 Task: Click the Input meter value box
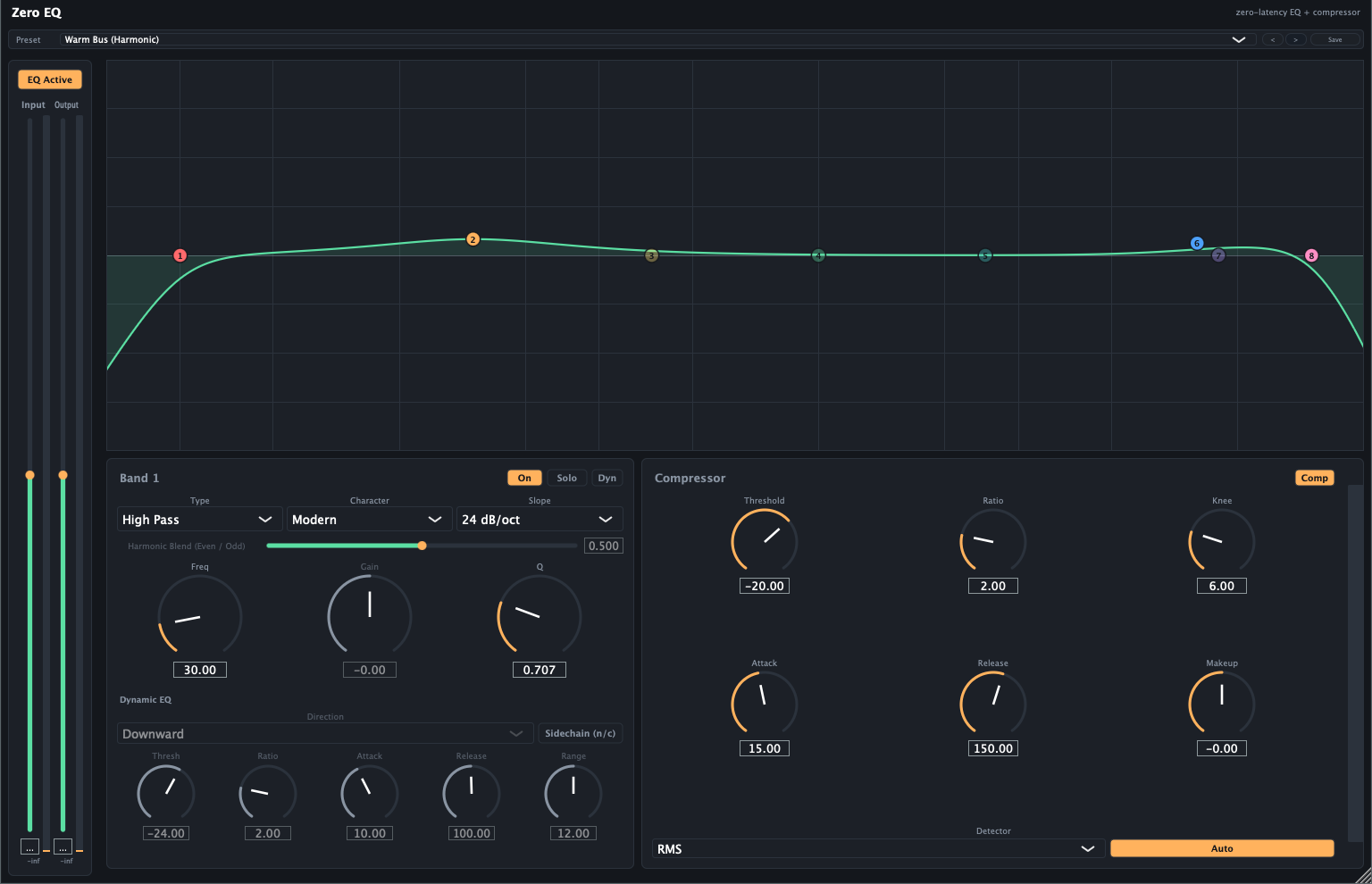pos(29,846)
